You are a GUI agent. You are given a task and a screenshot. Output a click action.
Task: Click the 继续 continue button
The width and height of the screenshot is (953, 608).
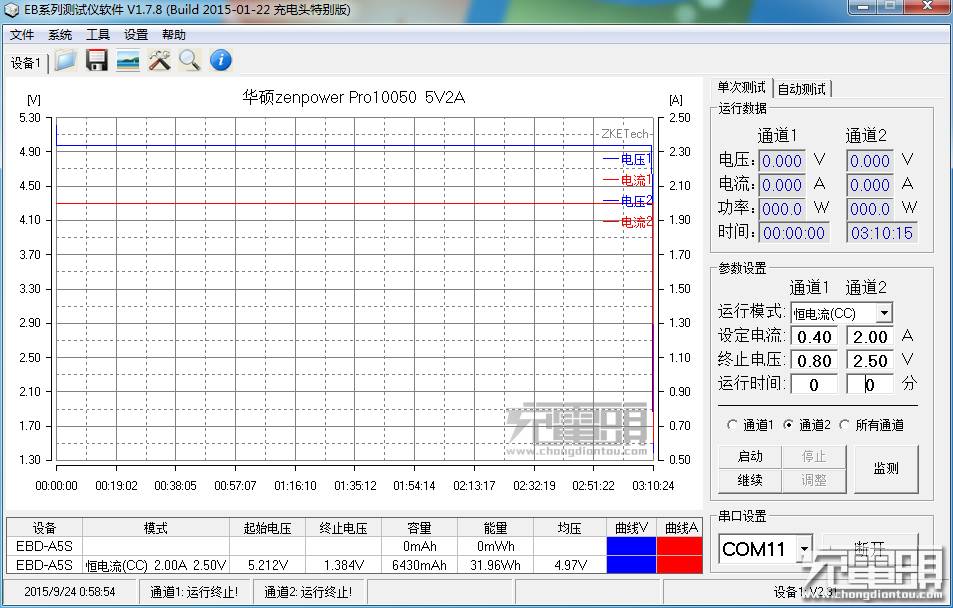tap(750, 480)
